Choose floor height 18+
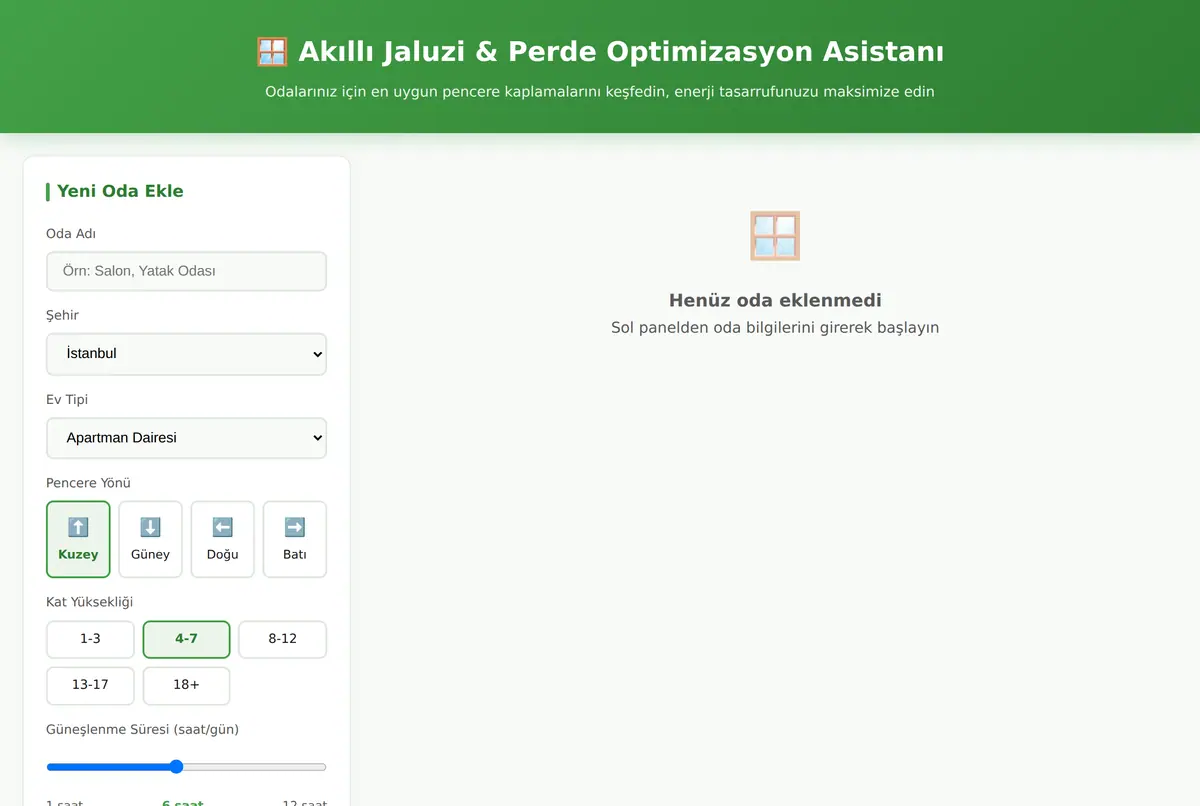1200x806 pixels. [x=186, y=686]
